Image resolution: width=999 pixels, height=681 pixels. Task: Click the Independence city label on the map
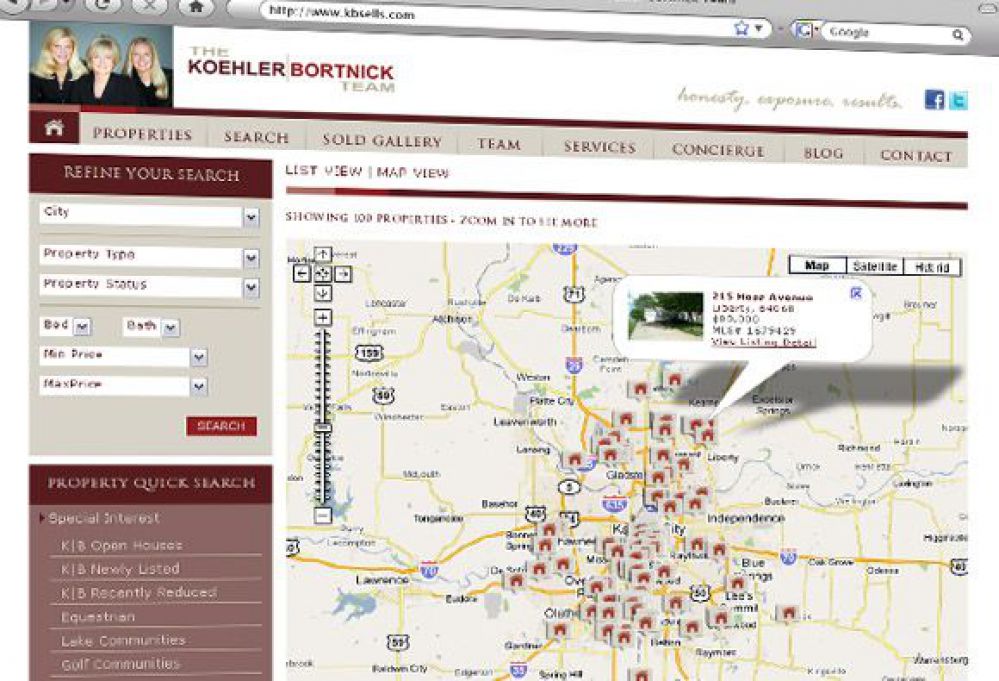pyautogui.click(x=745, y=519)
